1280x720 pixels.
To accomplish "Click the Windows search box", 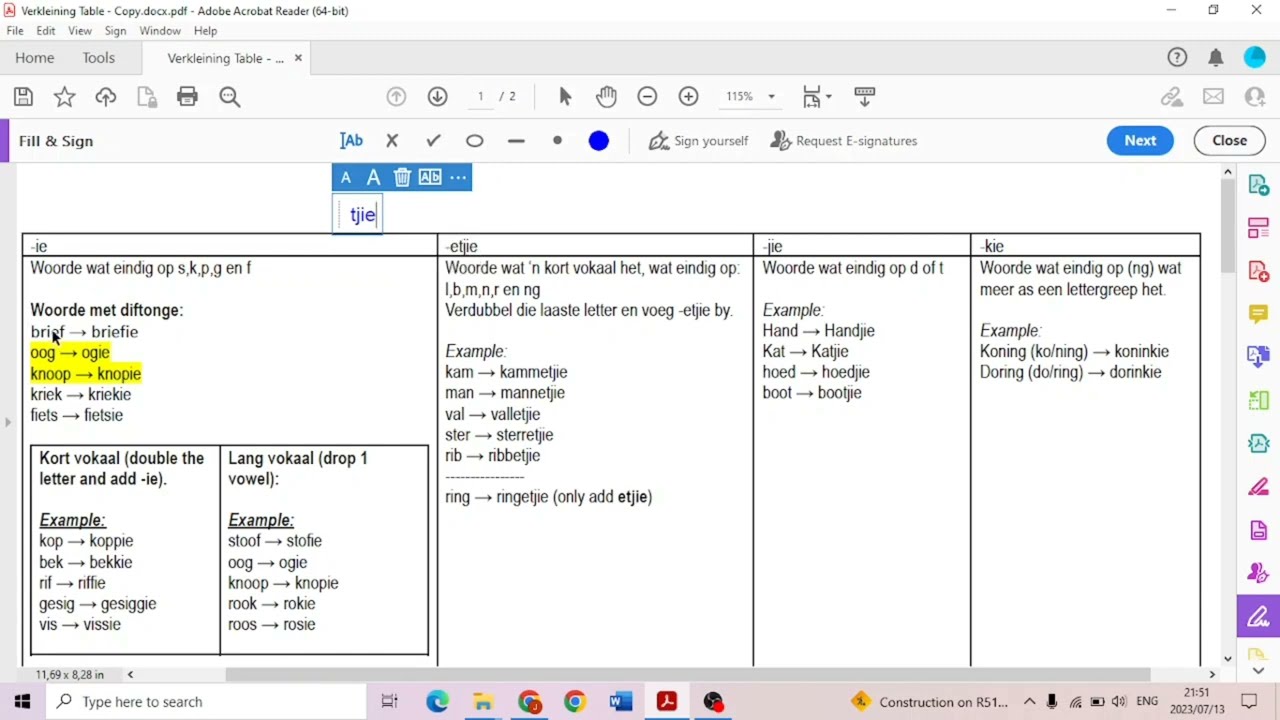I will click(x=205, y=702).
